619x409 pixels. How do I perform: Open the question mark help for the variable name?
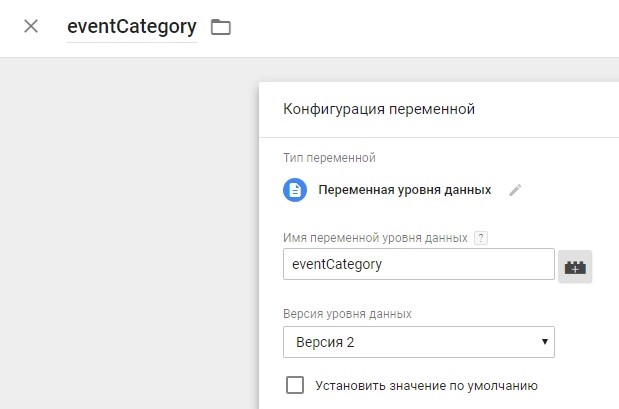tap(481, 238)
